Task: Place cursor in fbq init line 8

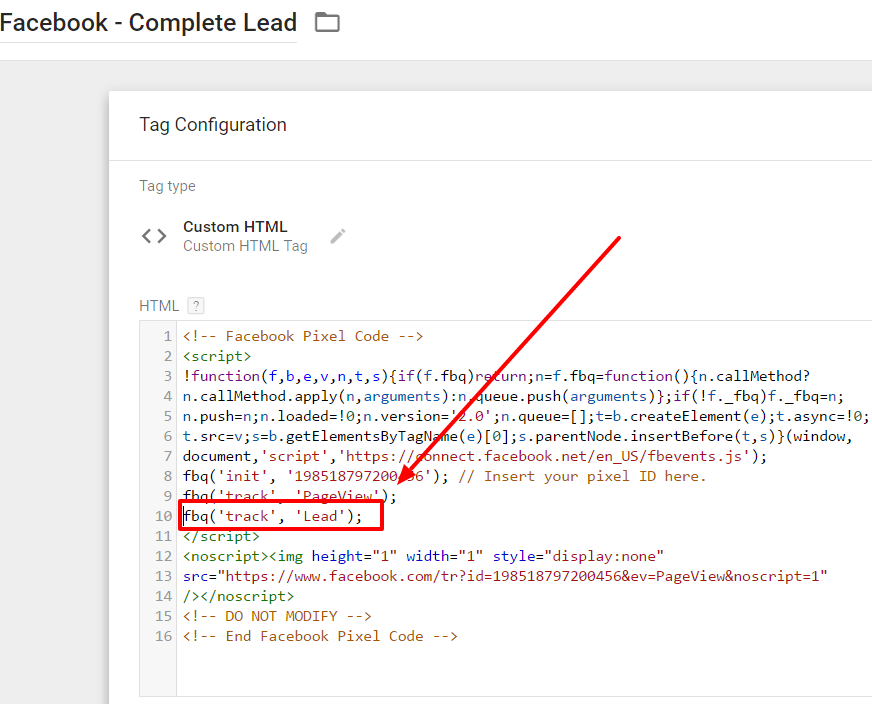Action: click(x=444, y=477)
